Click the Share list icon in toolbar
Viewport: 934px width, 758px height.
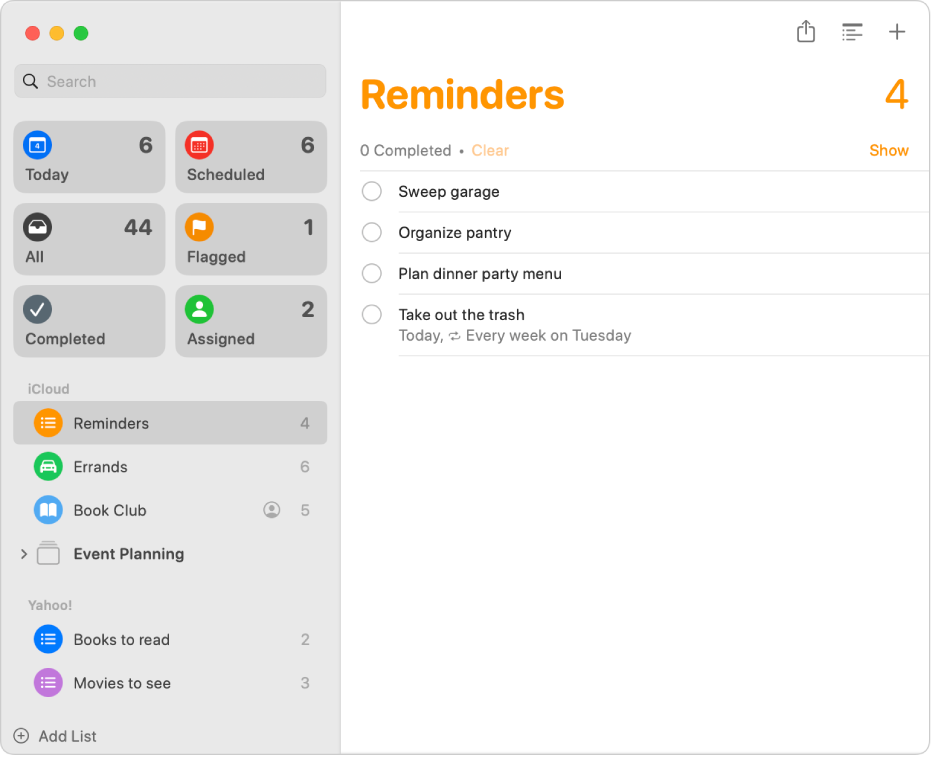tap(806, 32)
